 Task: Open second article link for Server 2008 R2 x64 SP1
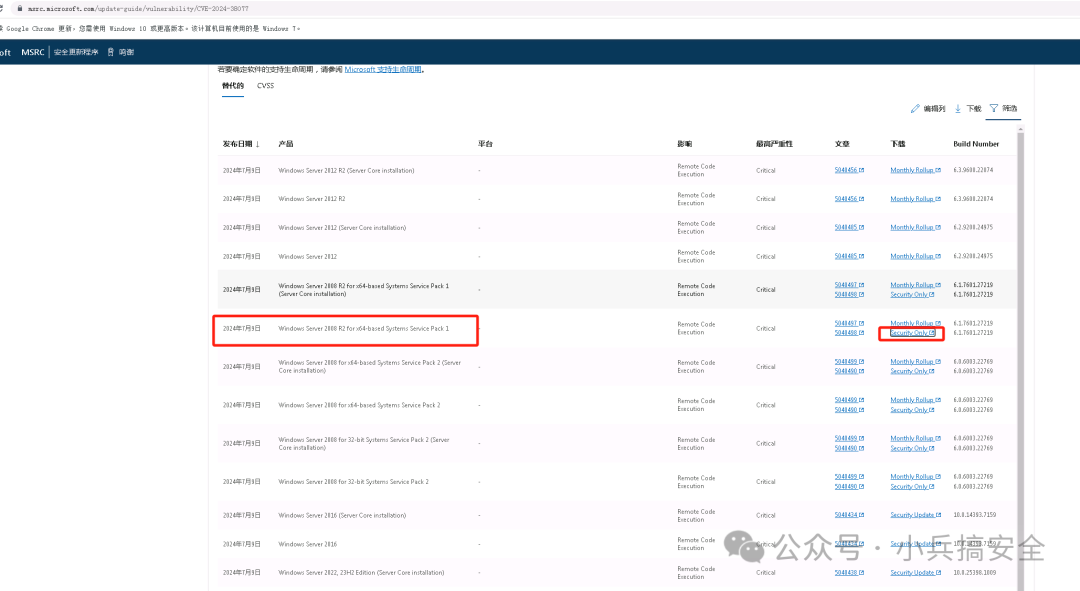[849, 333]
